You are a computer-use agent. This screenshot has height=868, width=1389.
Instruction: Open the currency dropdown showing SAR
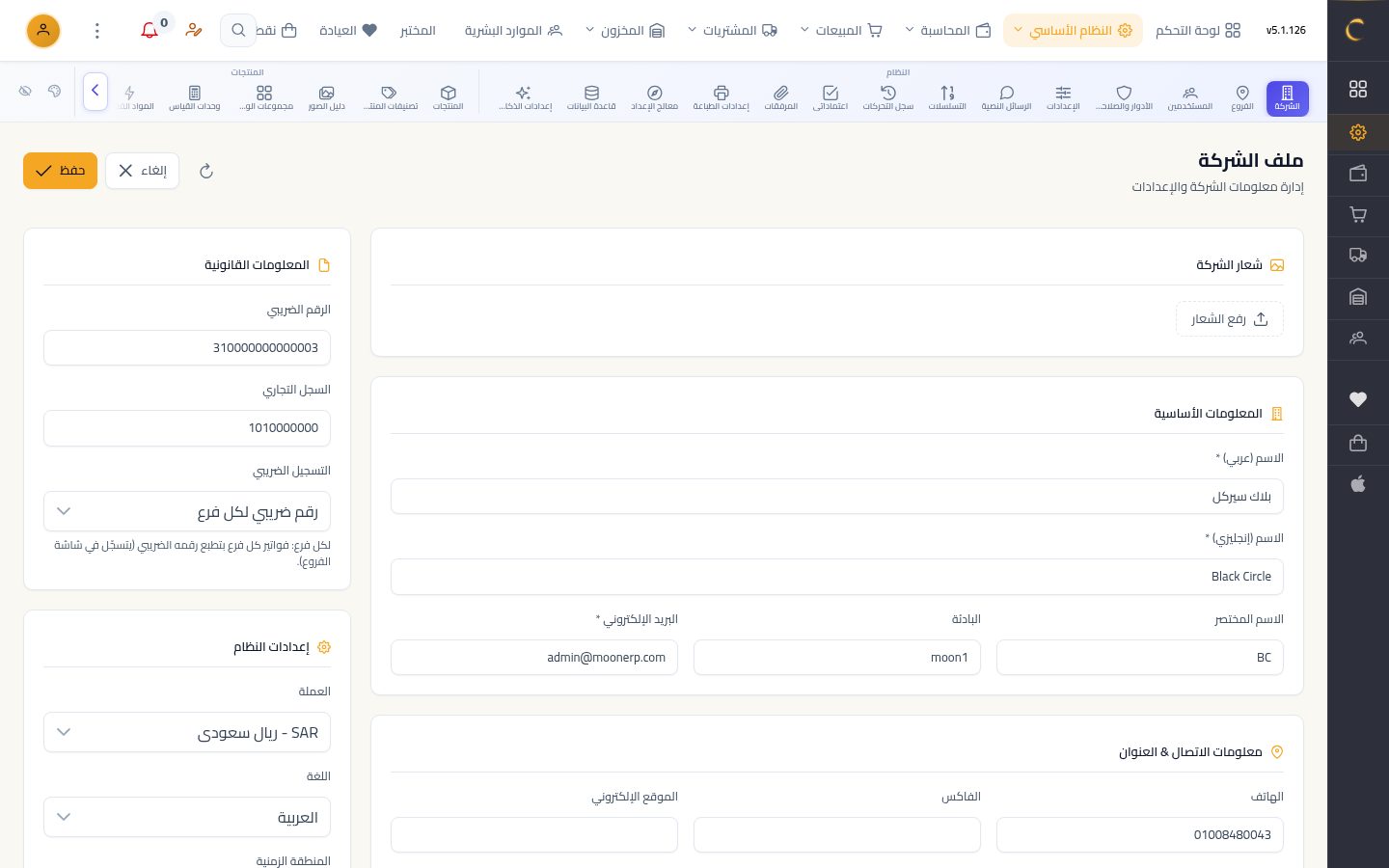187,732
